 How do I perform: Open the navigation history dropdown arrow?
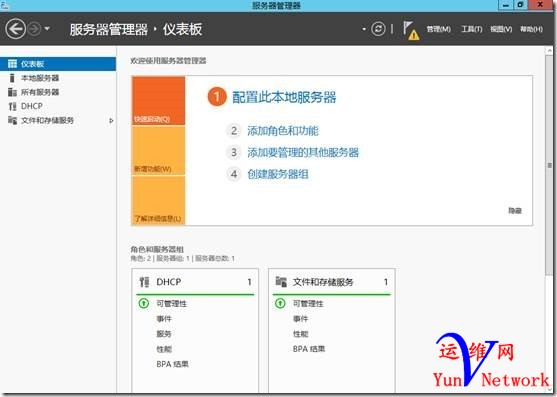[47, 29]
